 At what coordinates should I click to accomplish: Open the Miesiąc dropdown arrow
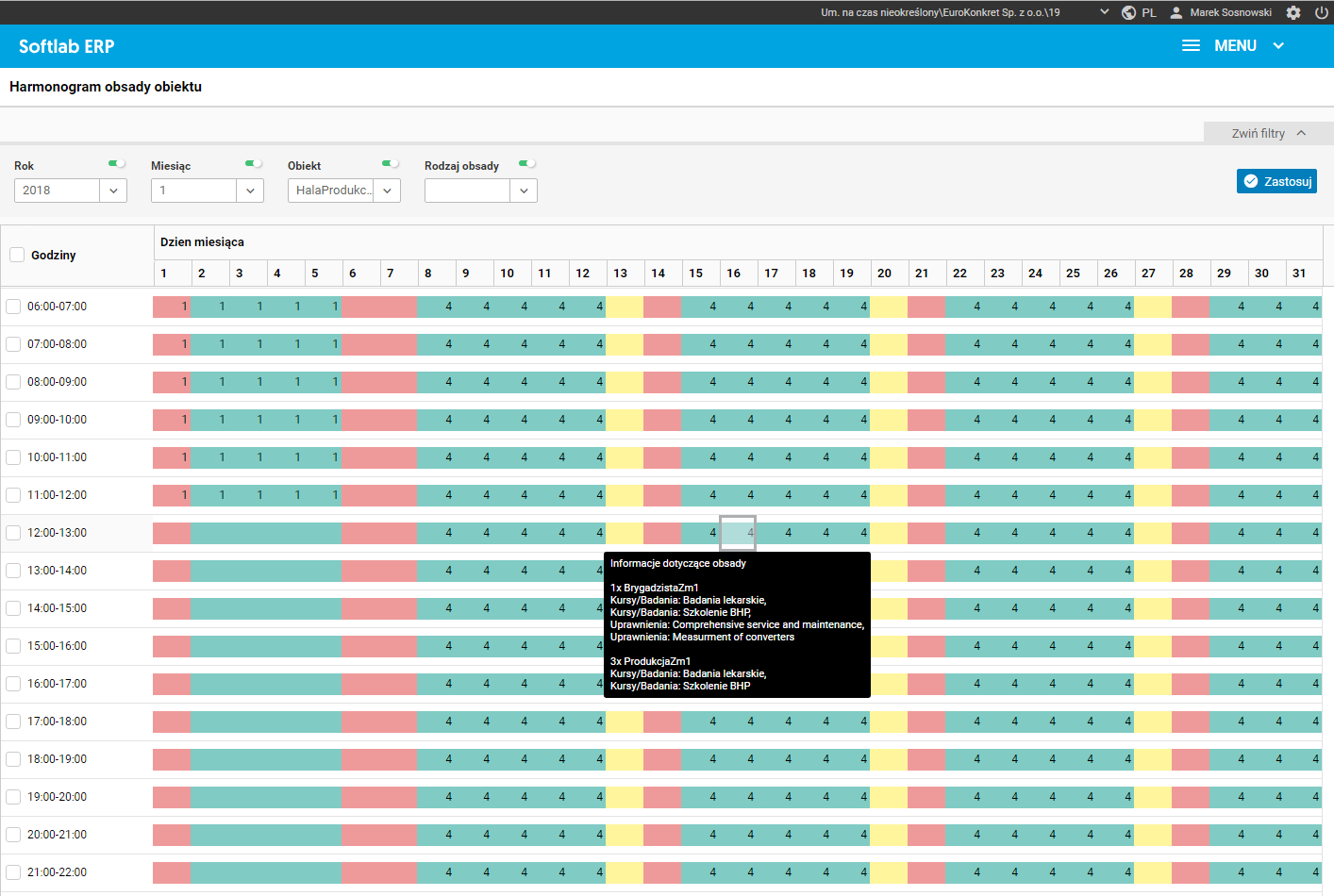click(250, 191)
